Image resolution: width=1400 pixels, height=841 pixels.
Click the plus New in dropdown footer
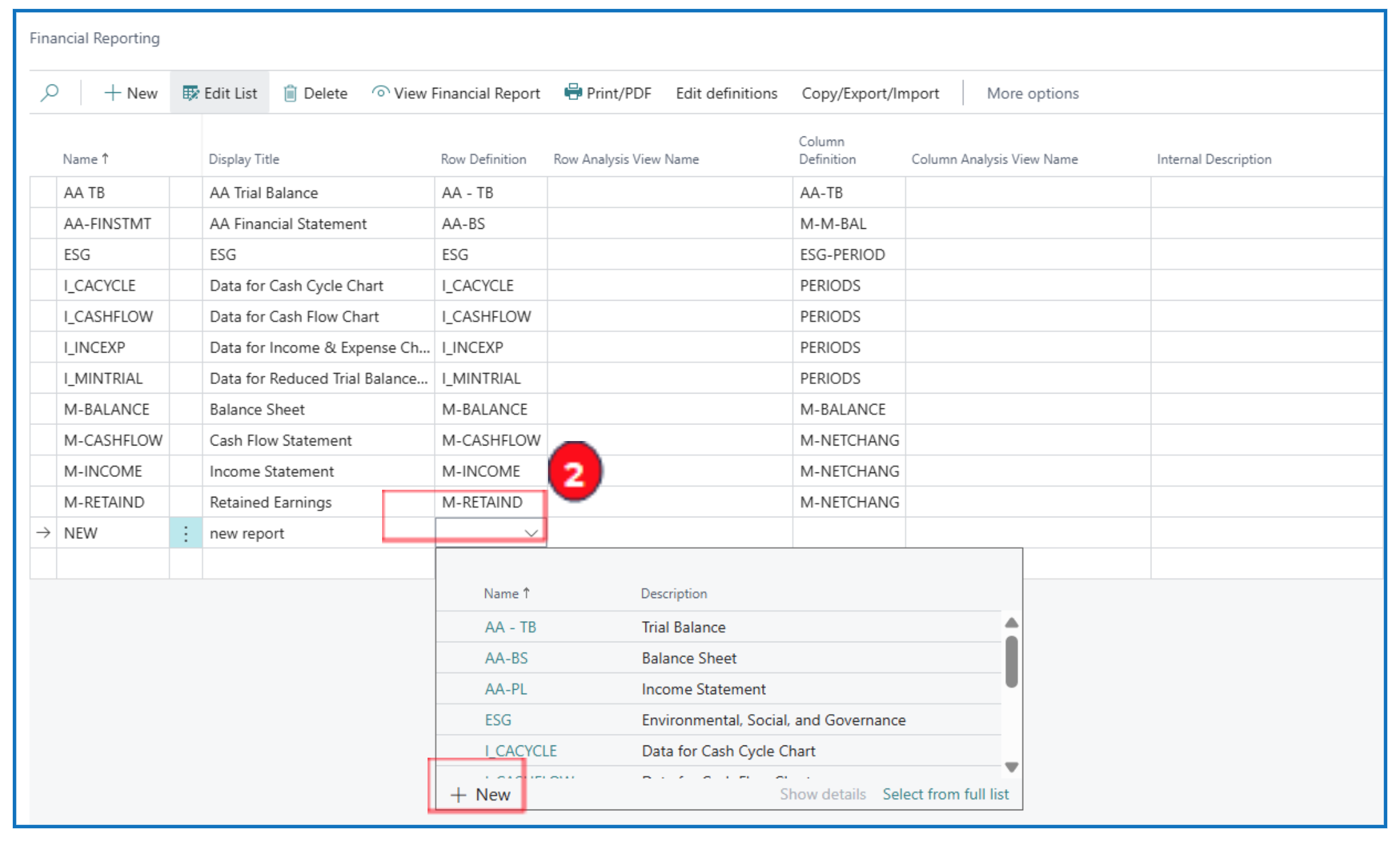click(481, 795)
